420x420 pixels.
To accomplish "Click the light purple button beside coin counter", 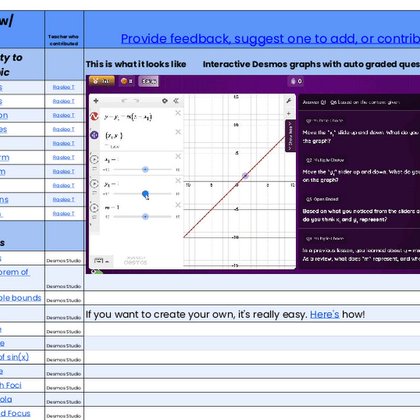I will click(x=149, y=81).
